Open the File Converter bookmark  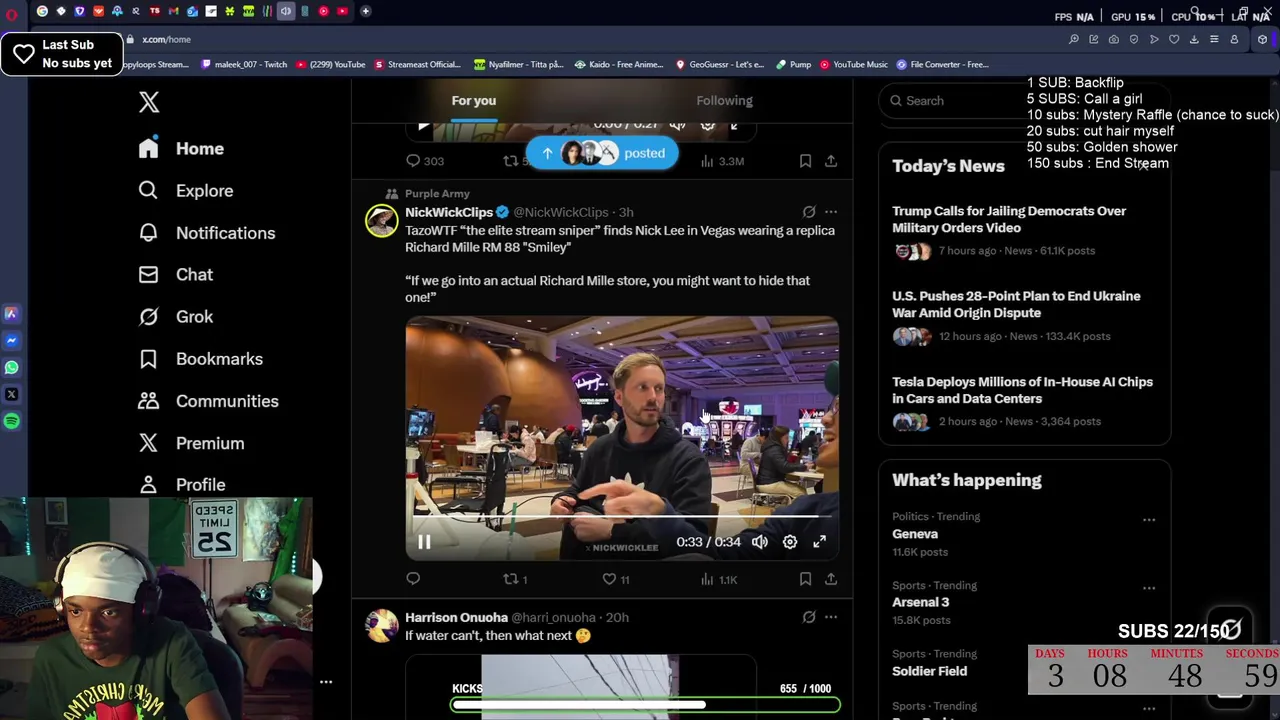[x=942, y=65]
